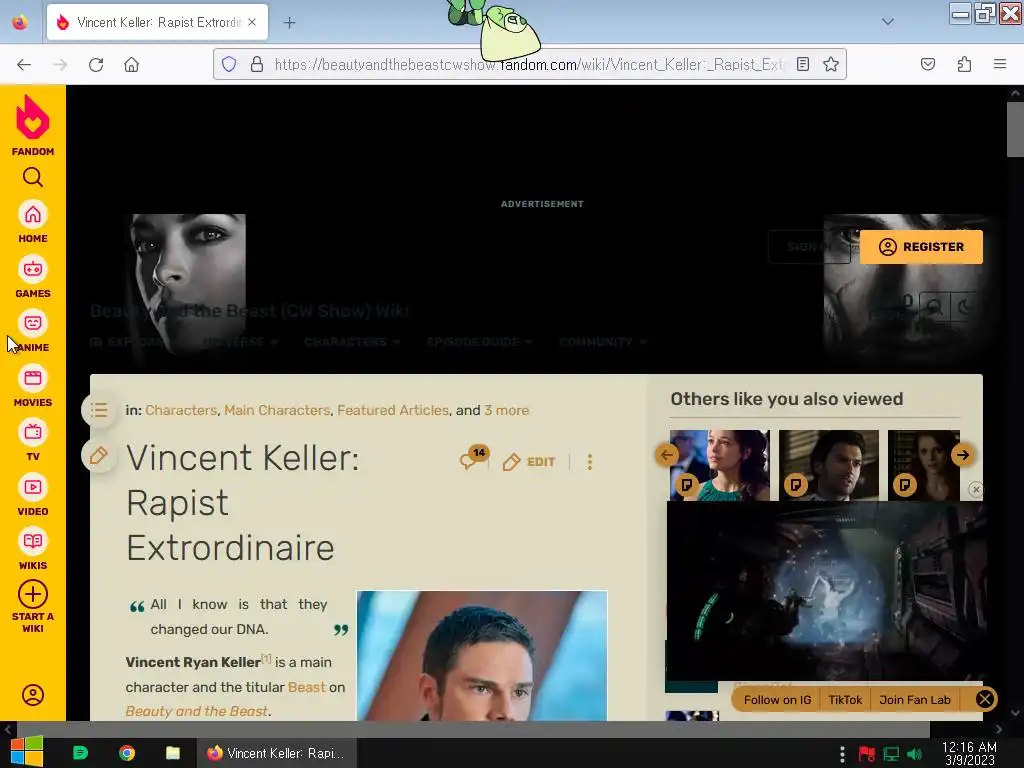Open first recommended thumbnail of woman in teal
The width and height of the screenshot is (1024, 768).
720,465
